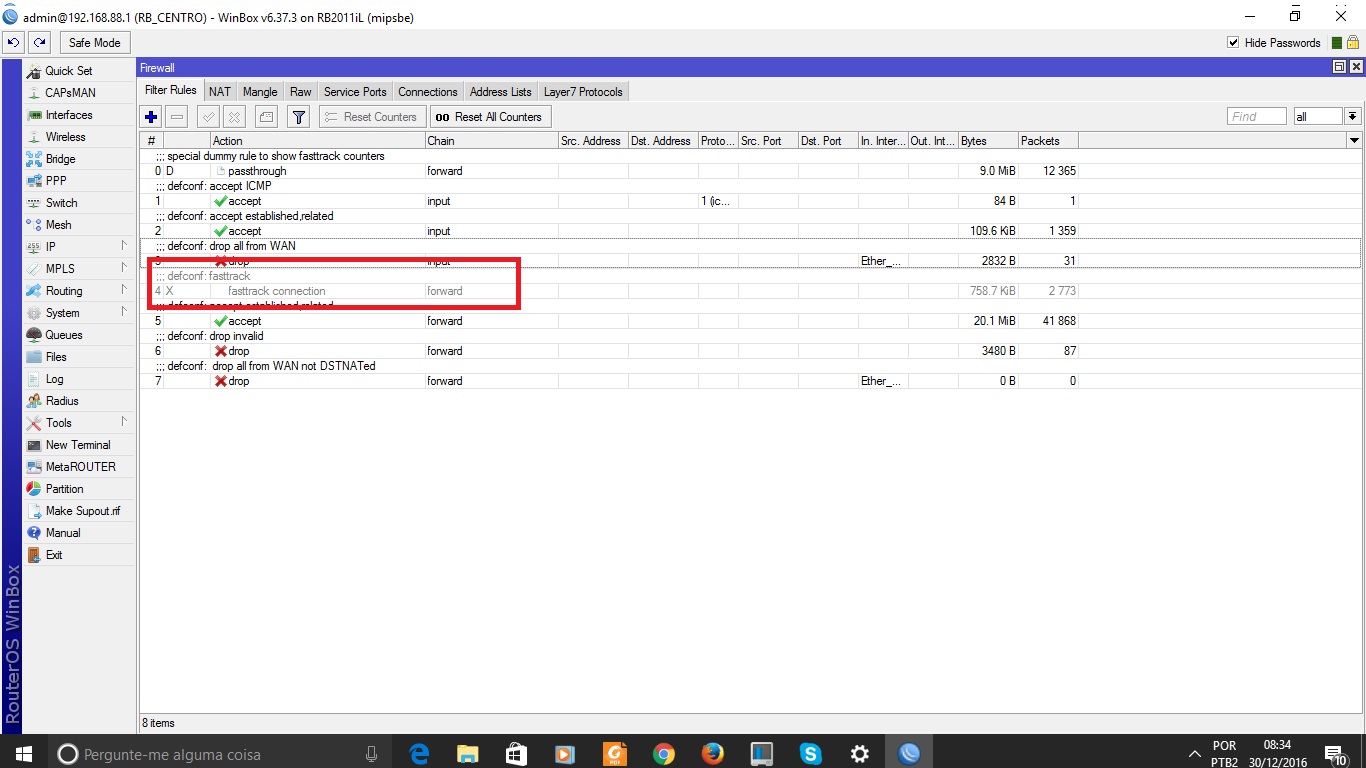1366x768 pixels.
Task: Remove selected rule with minus button
Action: coord(177,117)
